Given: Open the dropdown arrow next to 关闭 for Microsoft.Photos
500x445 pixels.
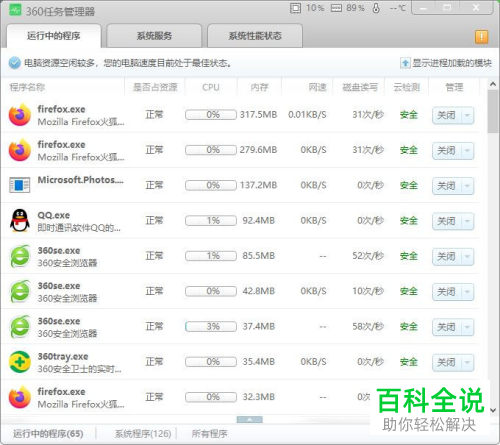Looking at the screenshot, I should 467,186.
